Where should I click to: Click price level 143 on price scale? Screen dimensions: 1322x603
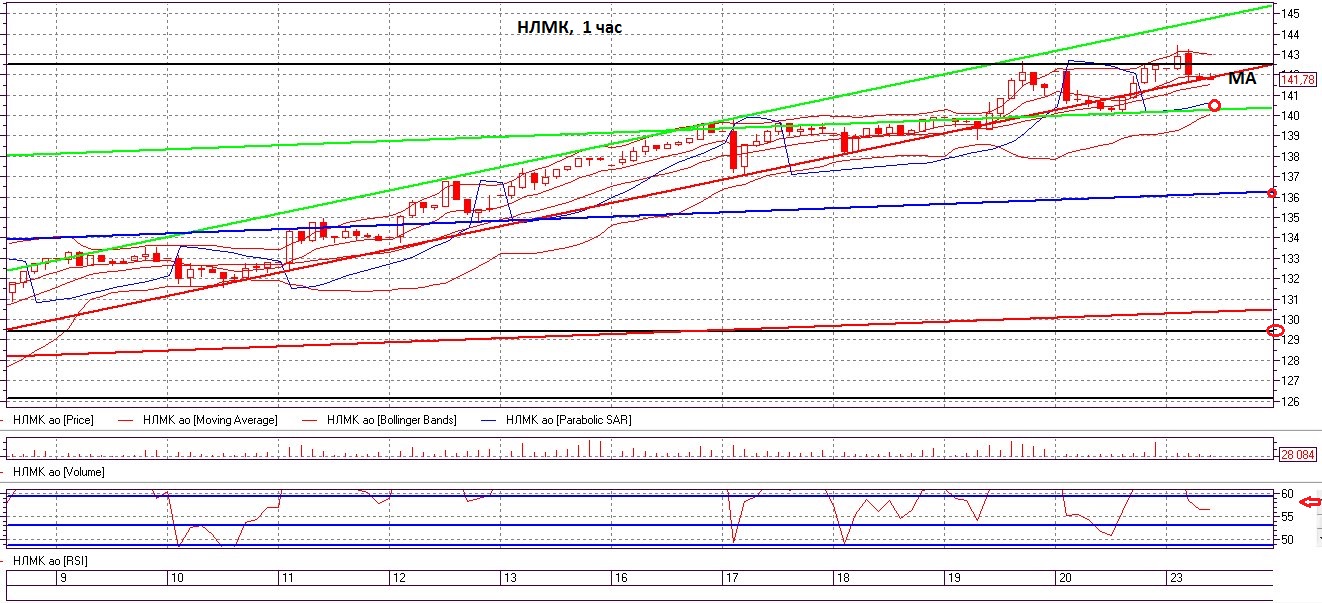[1289, 54]
